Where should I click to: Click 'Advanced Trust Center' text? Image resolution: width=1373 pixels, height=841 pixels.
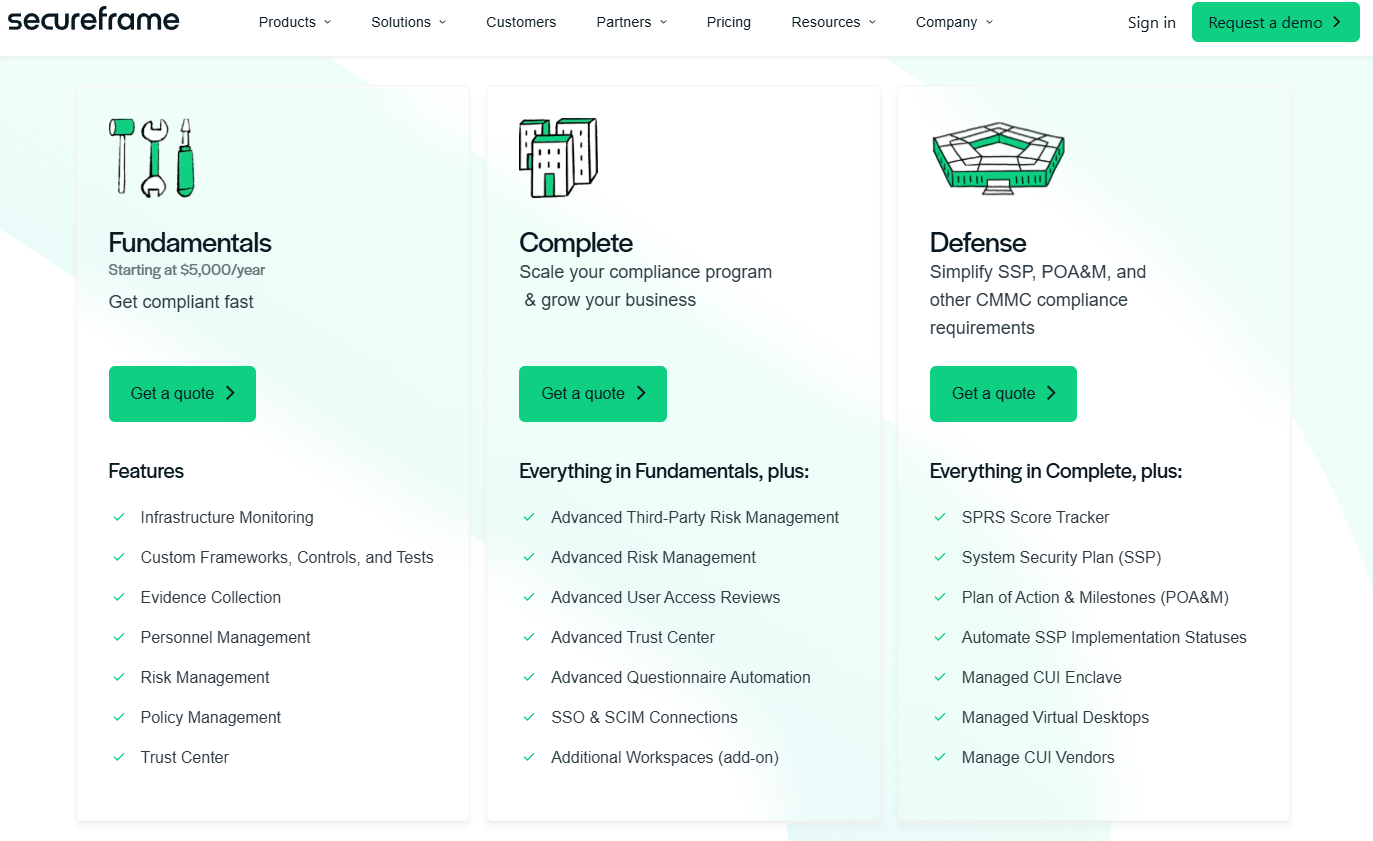[633, 637]
